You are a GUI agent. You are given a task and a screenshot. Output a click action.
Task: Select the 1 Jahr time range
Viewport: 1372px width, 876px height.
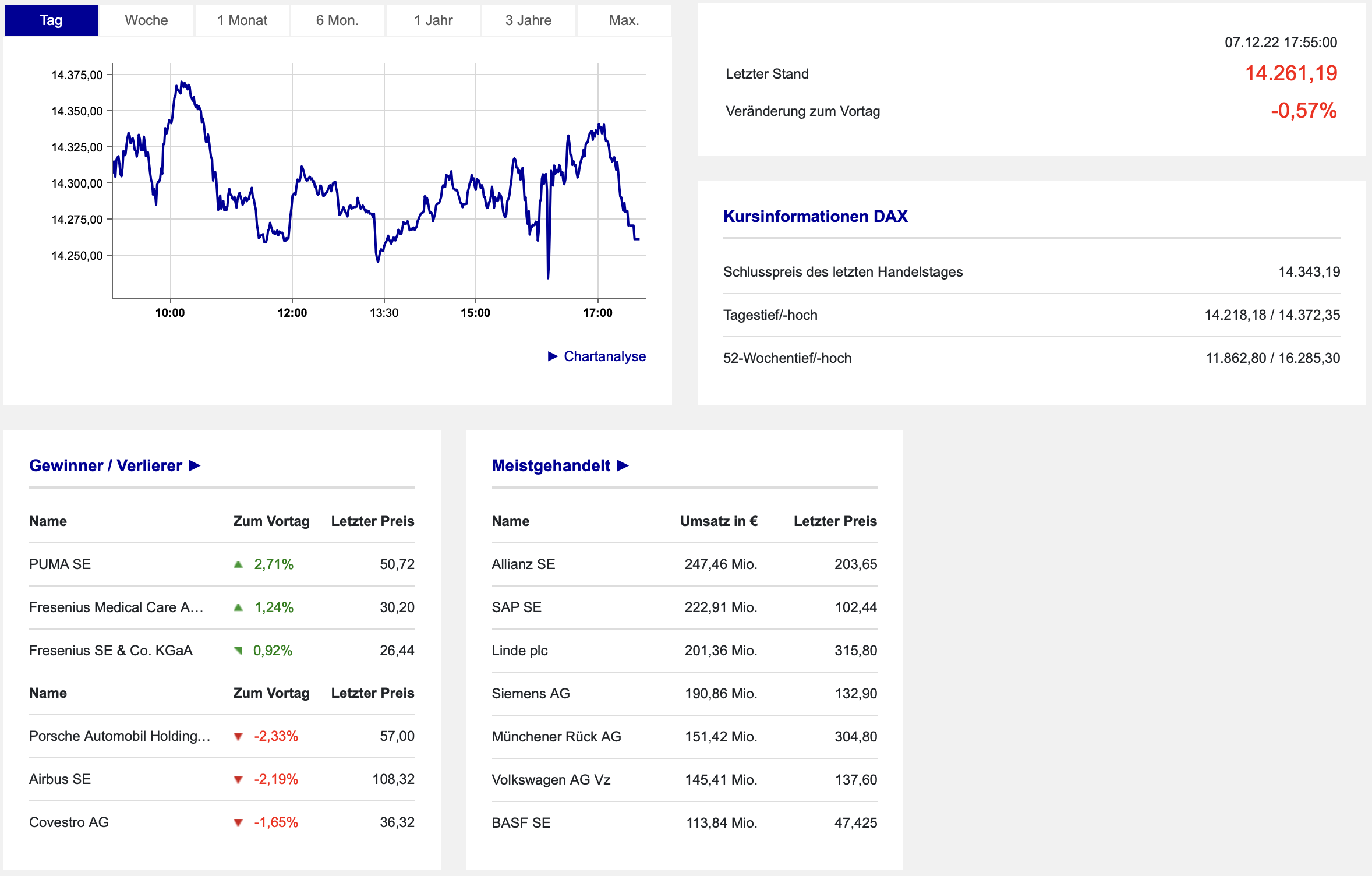tap(433, 20)
